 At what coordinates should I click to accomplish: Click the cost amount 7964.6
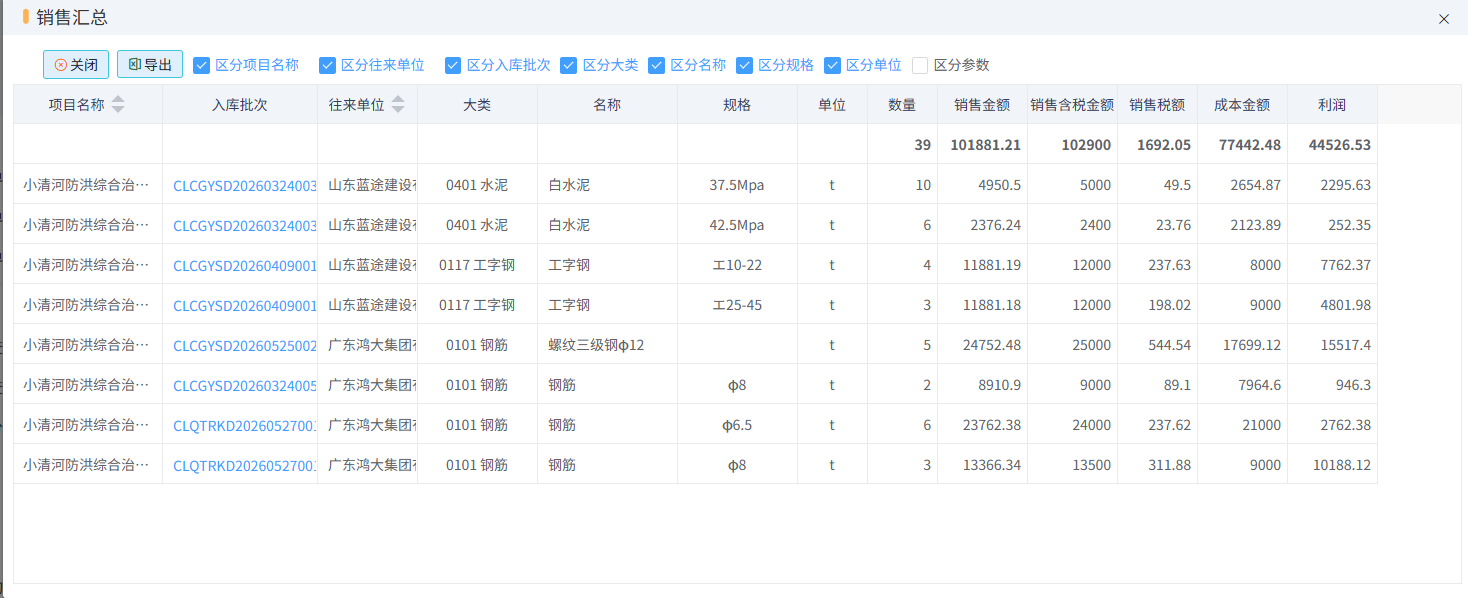point(1258,385)
